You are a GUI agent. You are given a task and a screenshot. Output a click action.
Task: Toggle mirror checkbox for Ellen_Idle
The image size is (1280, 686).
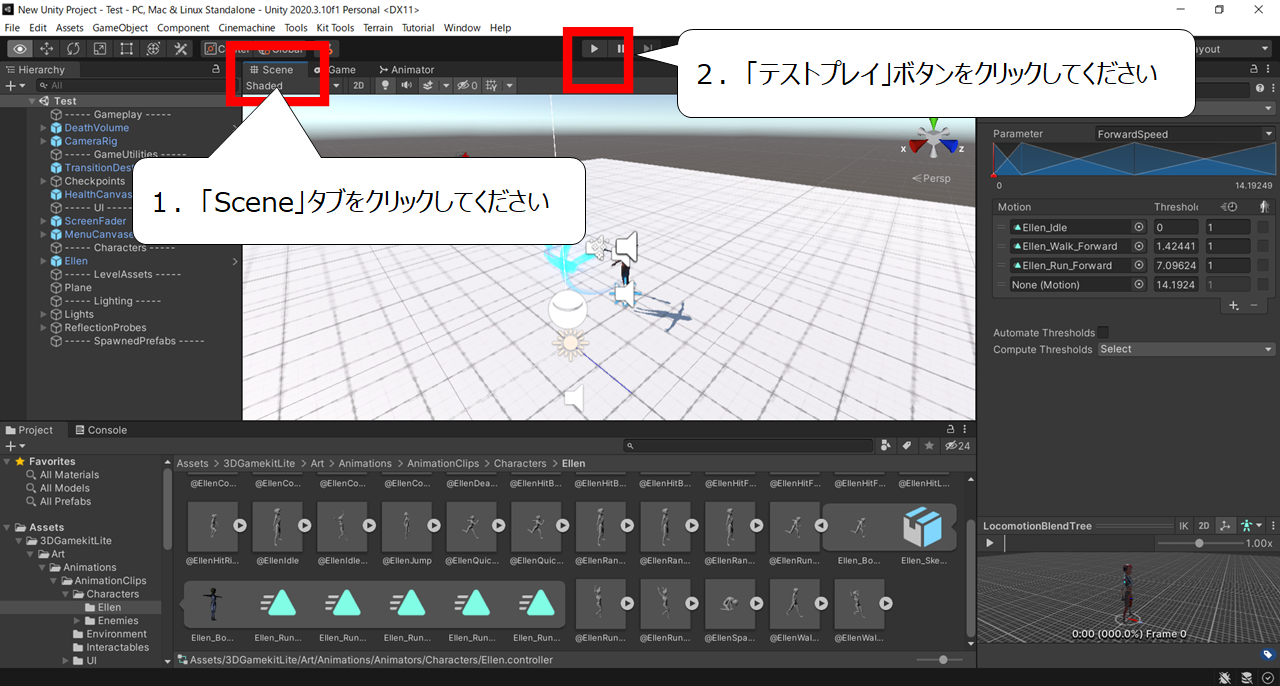[1264, 227]
